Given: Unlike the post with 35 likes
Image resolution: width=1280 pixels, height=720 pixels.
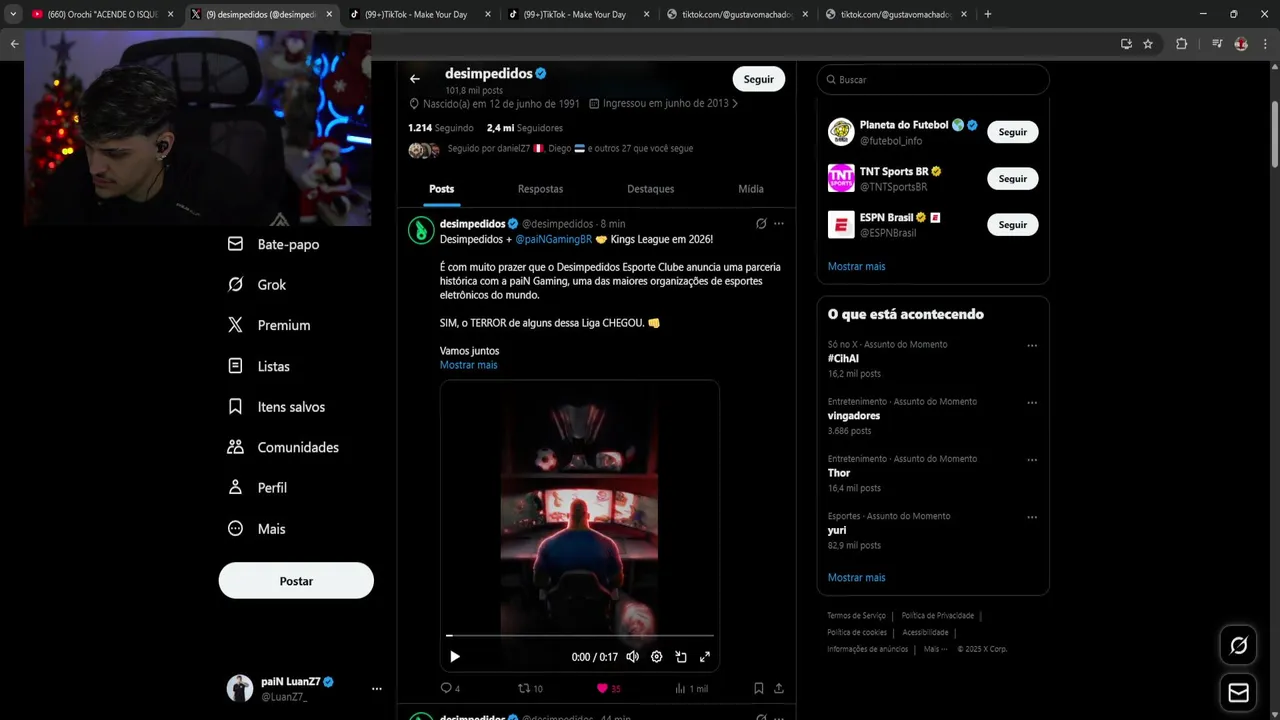Looking at the screenshot, I should click(608, 688).
